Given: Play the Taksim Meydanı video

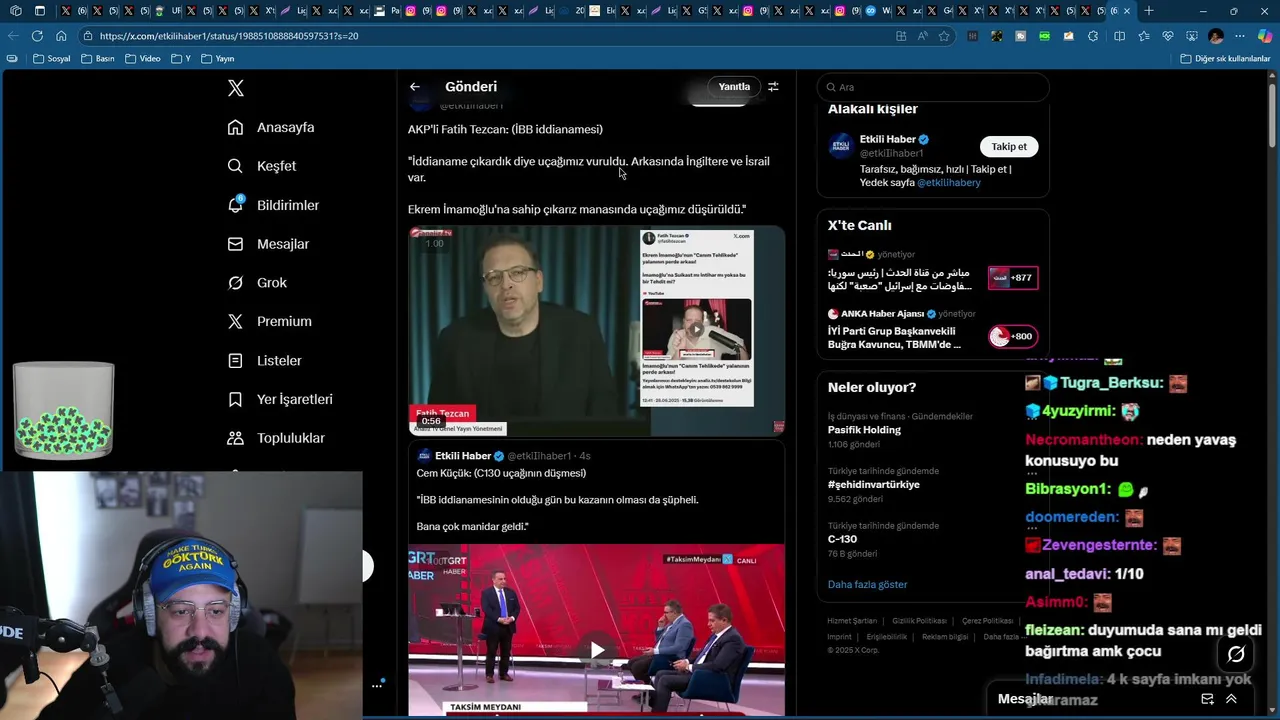Looking at the screenshot, I should coord(597,650).
